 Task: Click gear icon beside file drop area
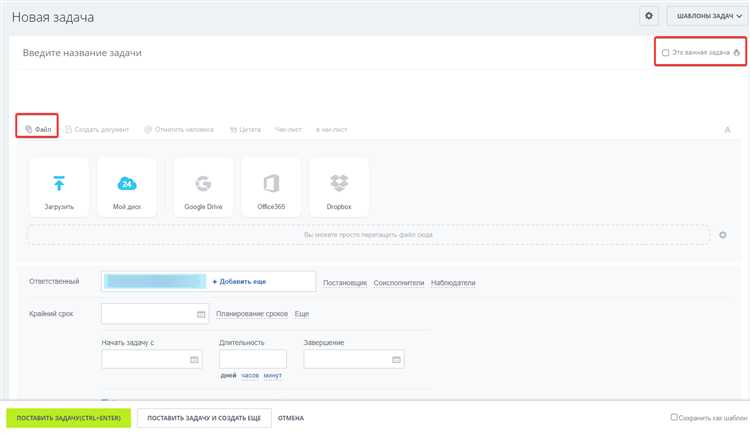click(x=723, y=235)
